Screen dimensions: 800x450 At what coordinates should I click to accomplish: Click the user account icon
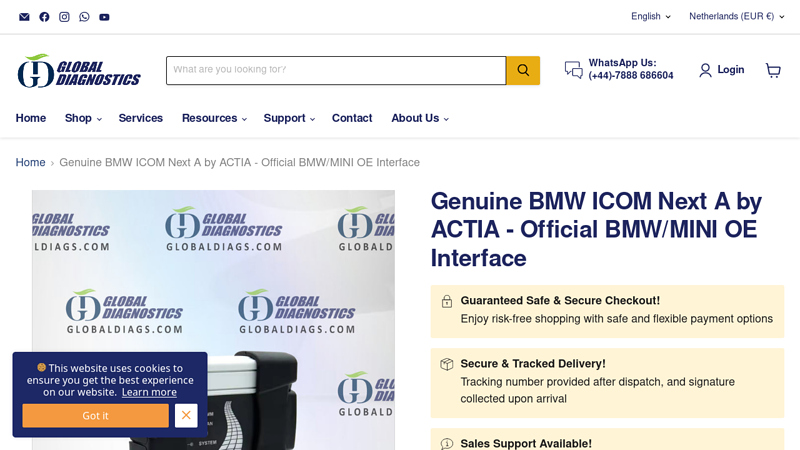pyautogui.click(x=705, y=70)
